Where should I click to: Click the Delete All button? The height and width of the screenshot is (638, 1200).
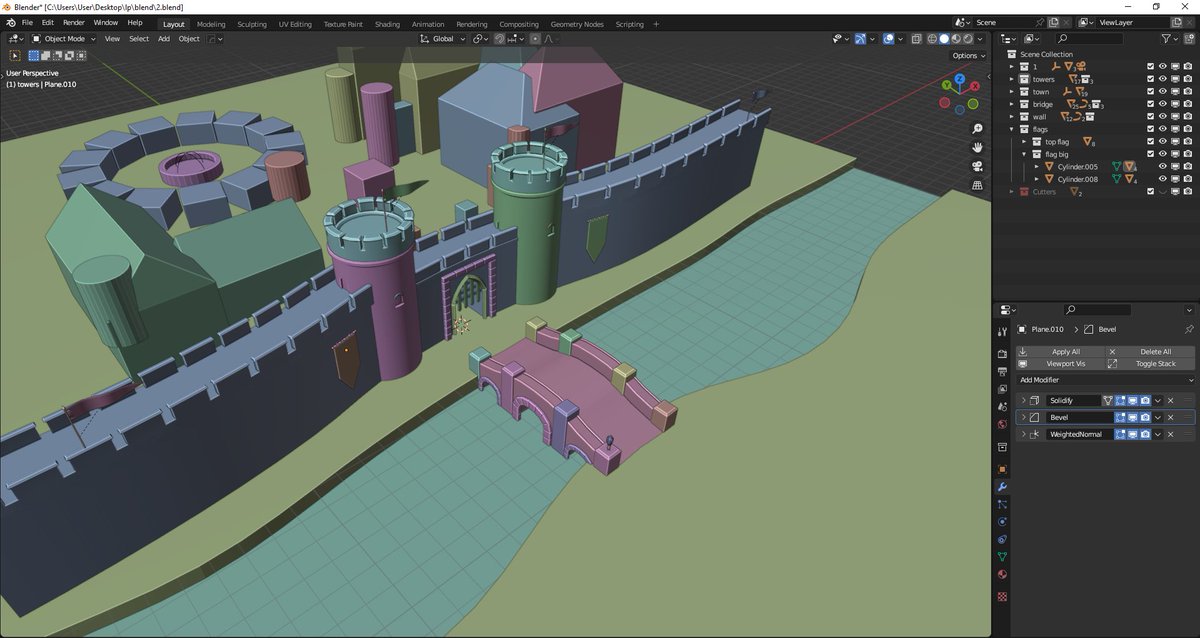point(1150,352)
